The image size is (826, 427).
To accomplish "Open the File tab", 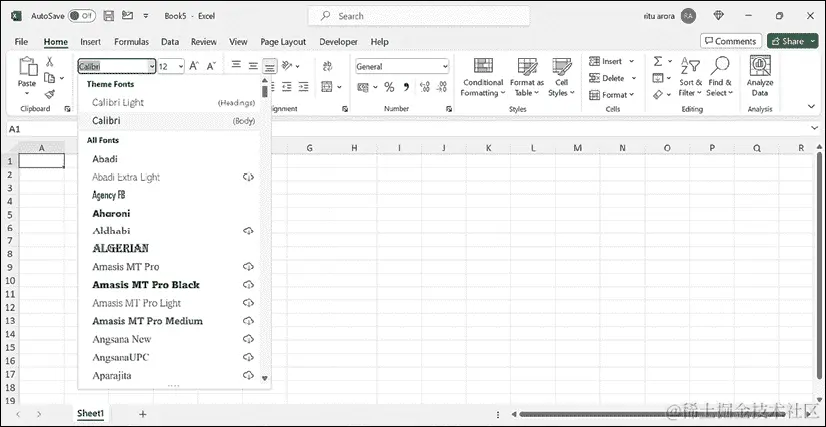I will pyautogui.click(x=21, y=42).
